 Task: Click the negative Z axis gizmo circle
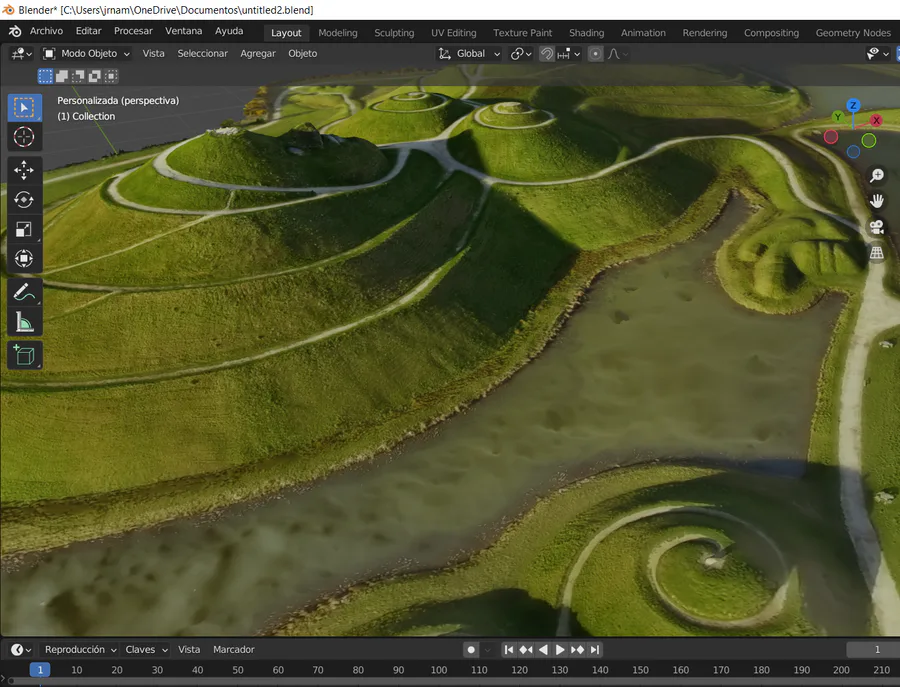(854, 152)
